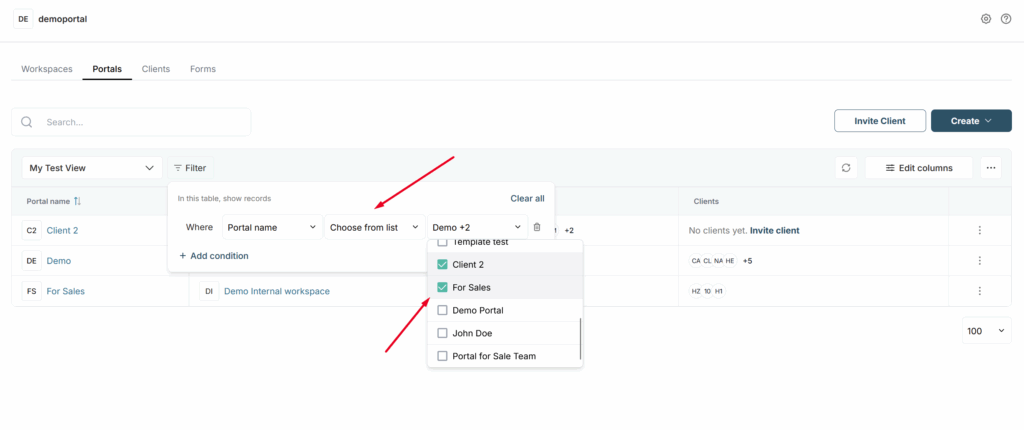Click Clear all filters link
This screenshot has width=1024, height=430.
coord(527,198)
